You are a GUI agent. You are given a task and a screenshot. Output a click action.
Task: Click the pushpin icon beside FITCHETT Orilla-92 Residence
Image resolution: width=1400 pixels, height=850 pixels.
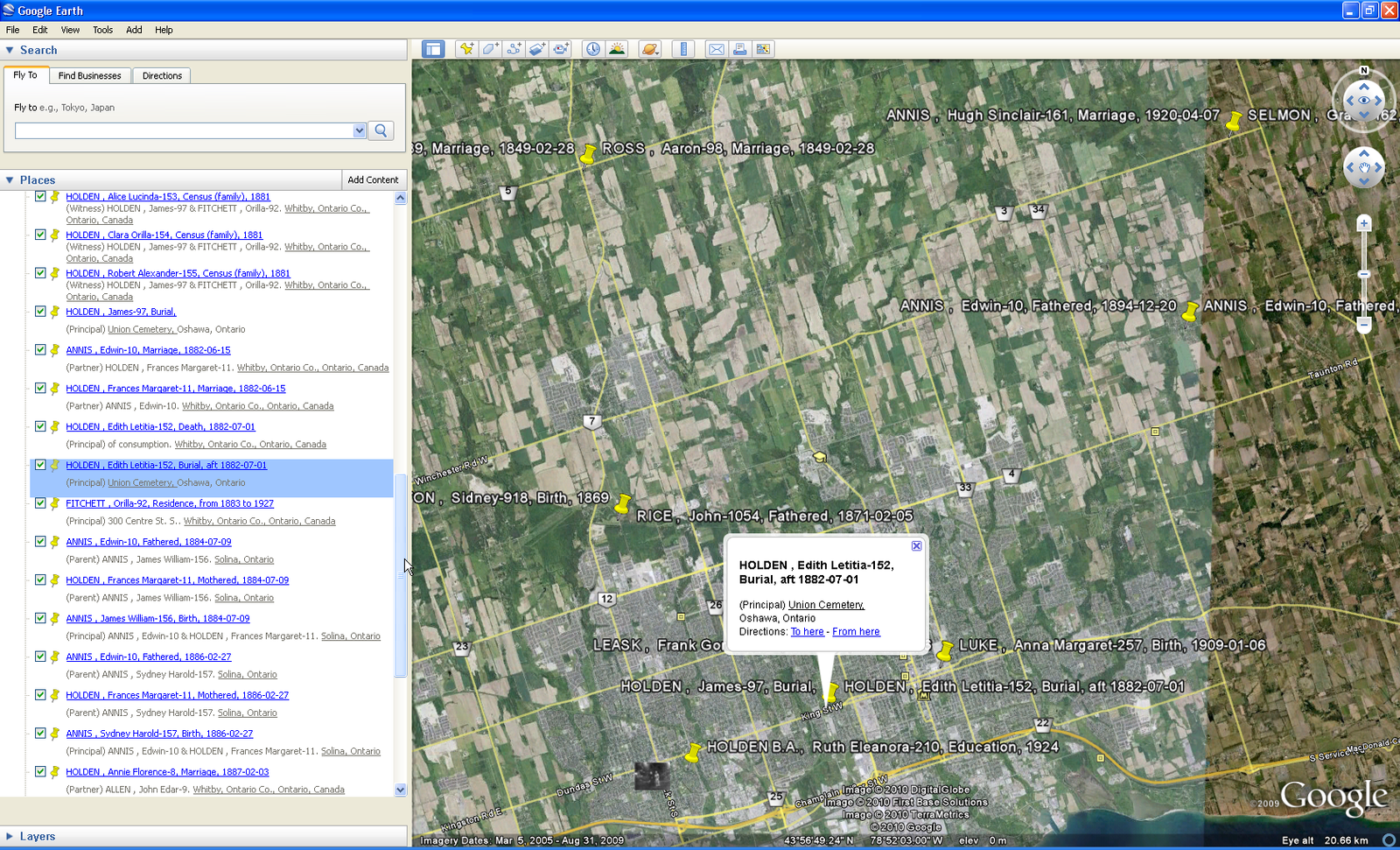coord(55,503)
